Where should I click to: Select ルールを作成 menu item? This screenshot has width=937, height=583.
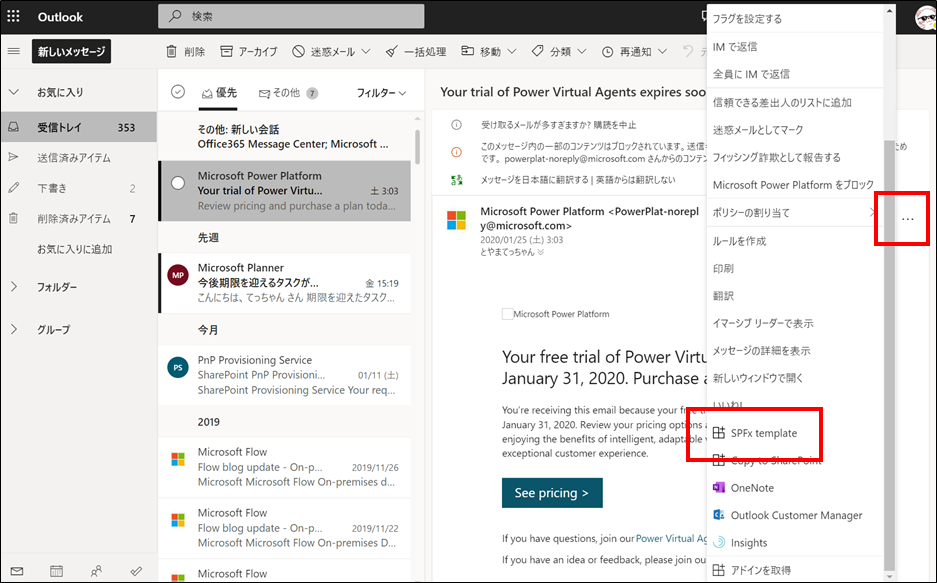[x=795, y=241]
